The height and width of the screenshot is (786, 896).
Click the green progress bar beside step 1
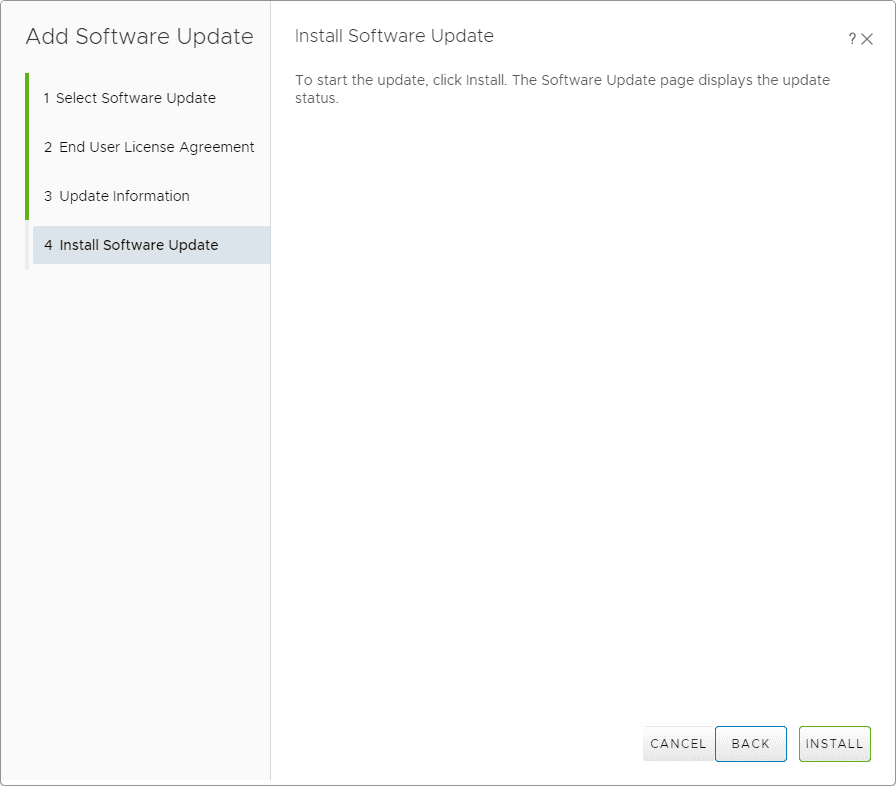click(x=27, y=98)
